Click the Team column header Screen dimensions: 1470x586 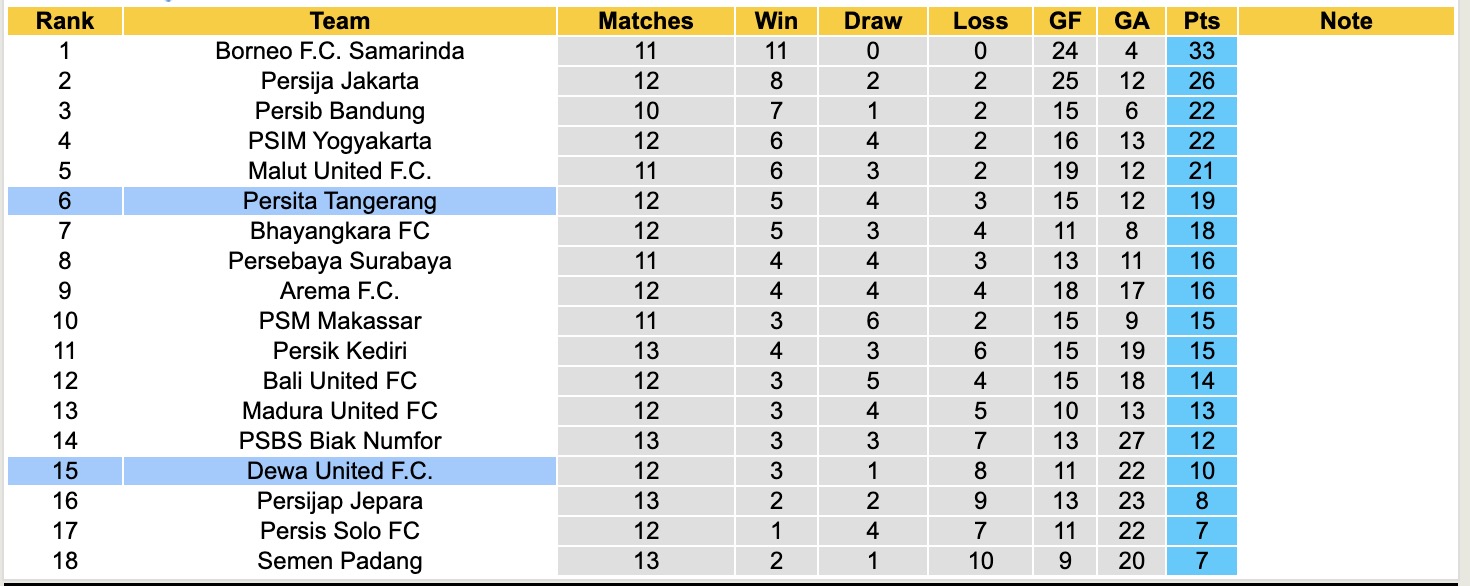pyautogui.click(x=339, y=21)
